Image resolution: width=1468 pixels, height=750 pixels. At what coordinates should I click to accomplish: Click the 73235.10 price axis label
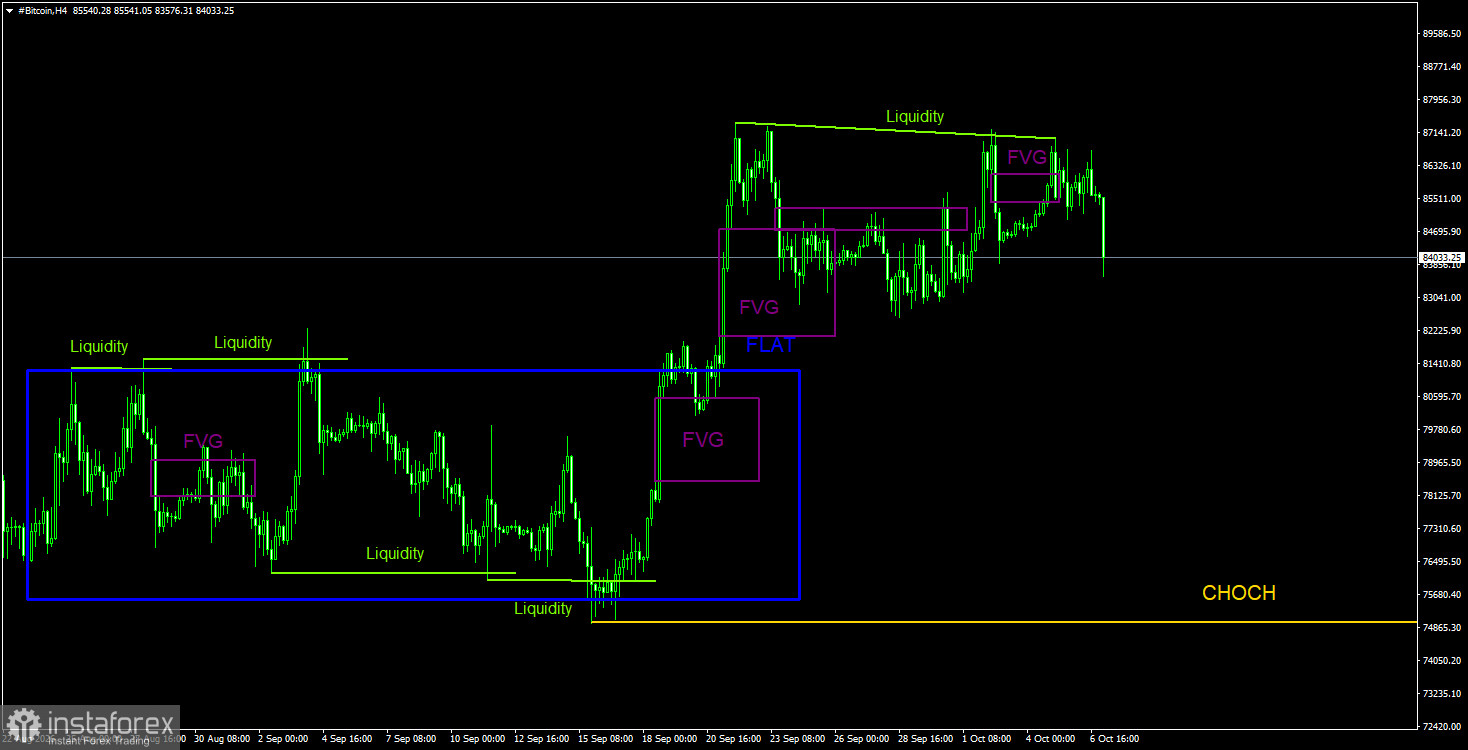[x=1442, y=693]
